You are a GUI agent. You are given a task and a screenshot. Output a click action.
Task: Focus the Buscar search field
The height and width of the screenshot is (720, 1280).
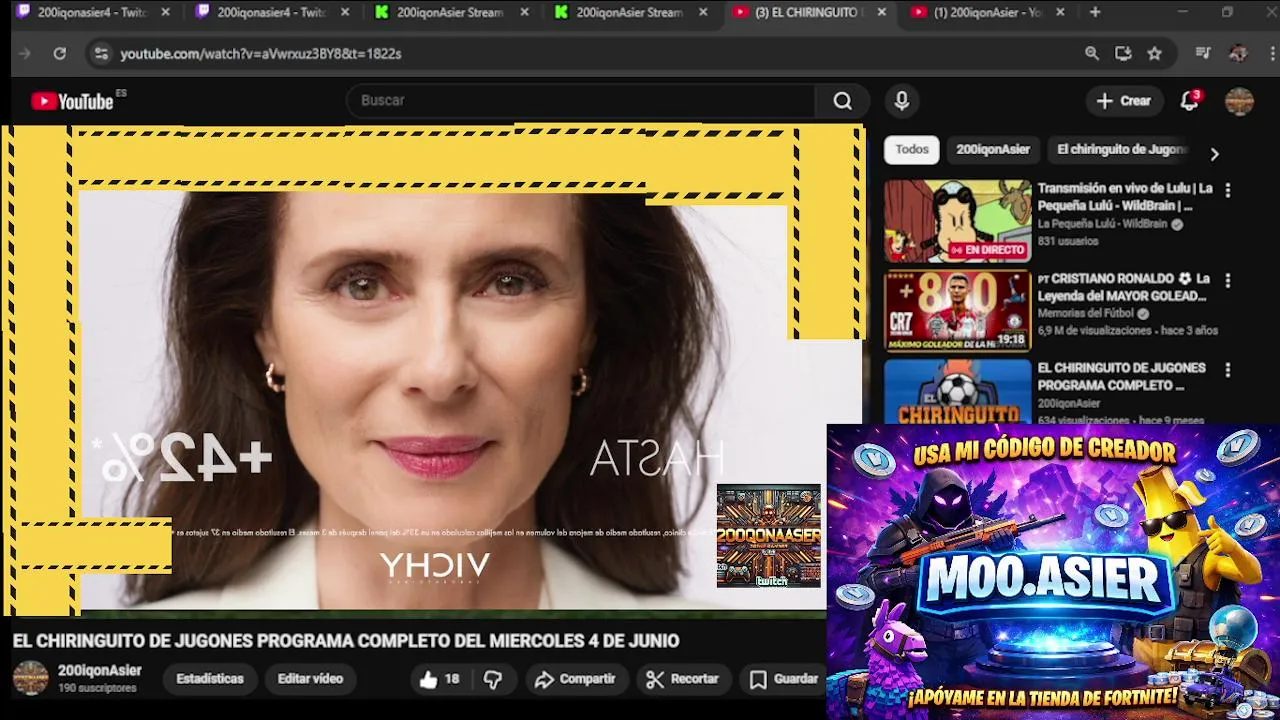click(x=580, y=101)
